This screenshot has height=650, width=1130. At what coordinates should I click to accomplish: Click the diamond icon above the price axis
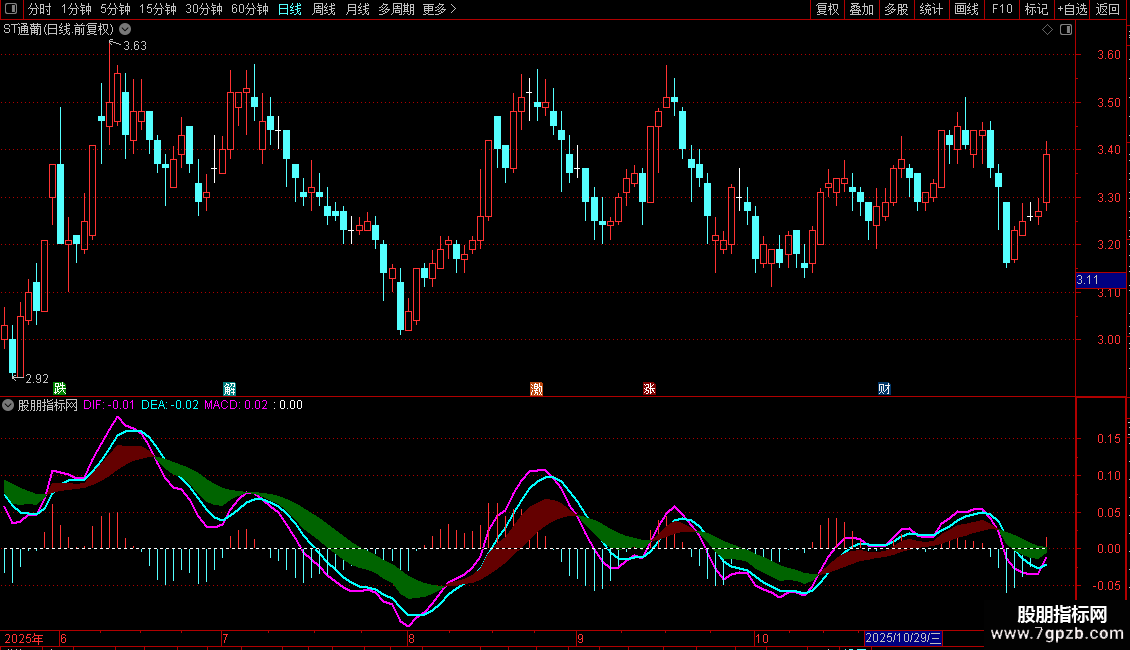(1047, 30)
